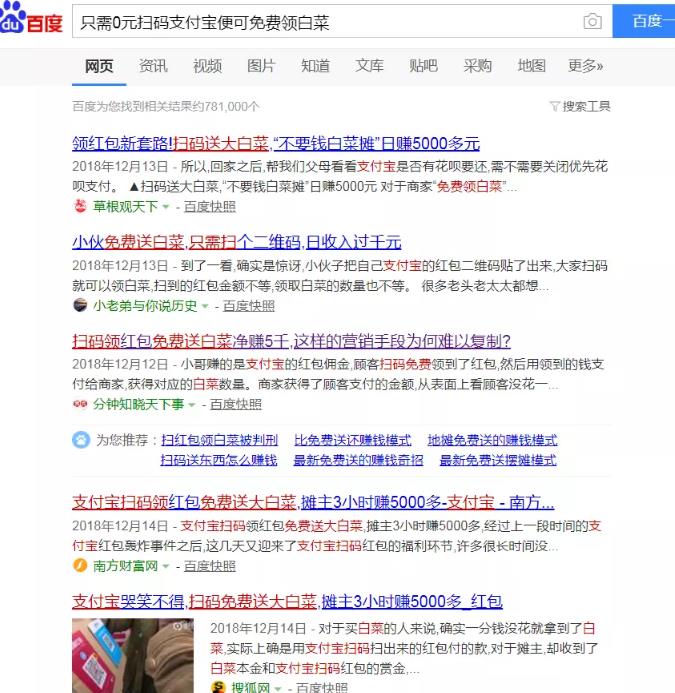Open camera image search in search box

pyautogui.click(x=592, y=22)
